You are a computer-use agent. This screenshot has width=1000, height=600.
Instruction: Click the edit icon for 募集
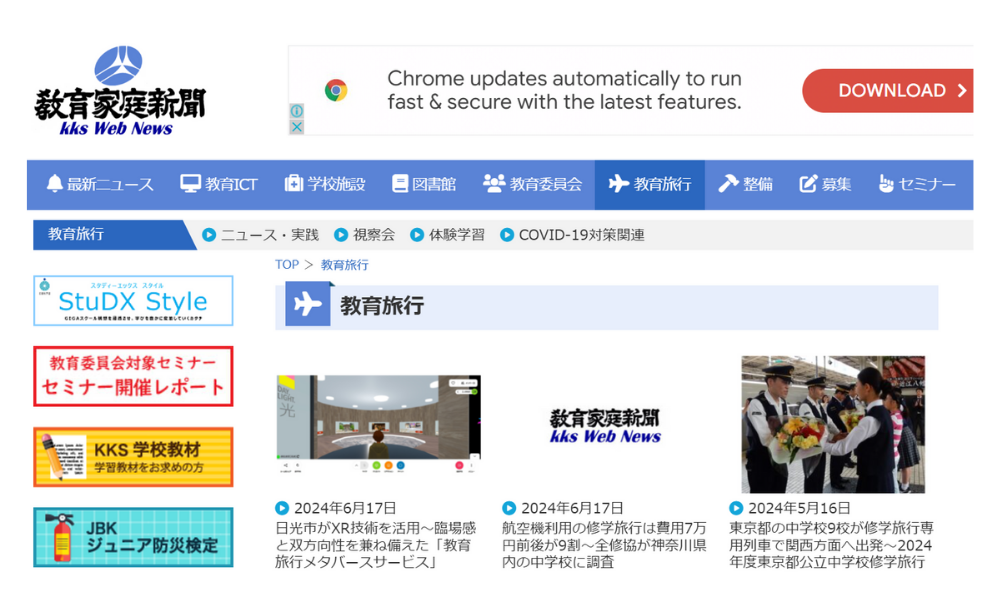[x=808, y=184]
